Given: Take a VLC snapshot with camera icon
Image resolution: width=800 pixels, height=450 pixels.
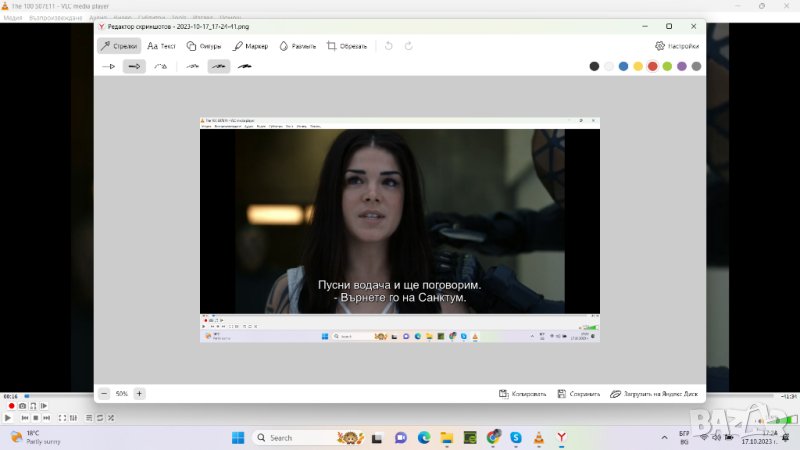Looking at the screenshot, I should click(22, 406).
